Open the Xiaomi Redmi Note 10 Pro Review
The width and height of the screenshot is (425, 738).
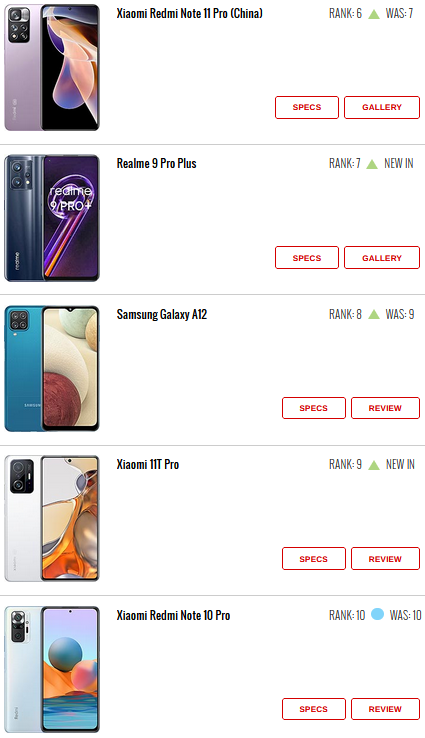[385, 709]
